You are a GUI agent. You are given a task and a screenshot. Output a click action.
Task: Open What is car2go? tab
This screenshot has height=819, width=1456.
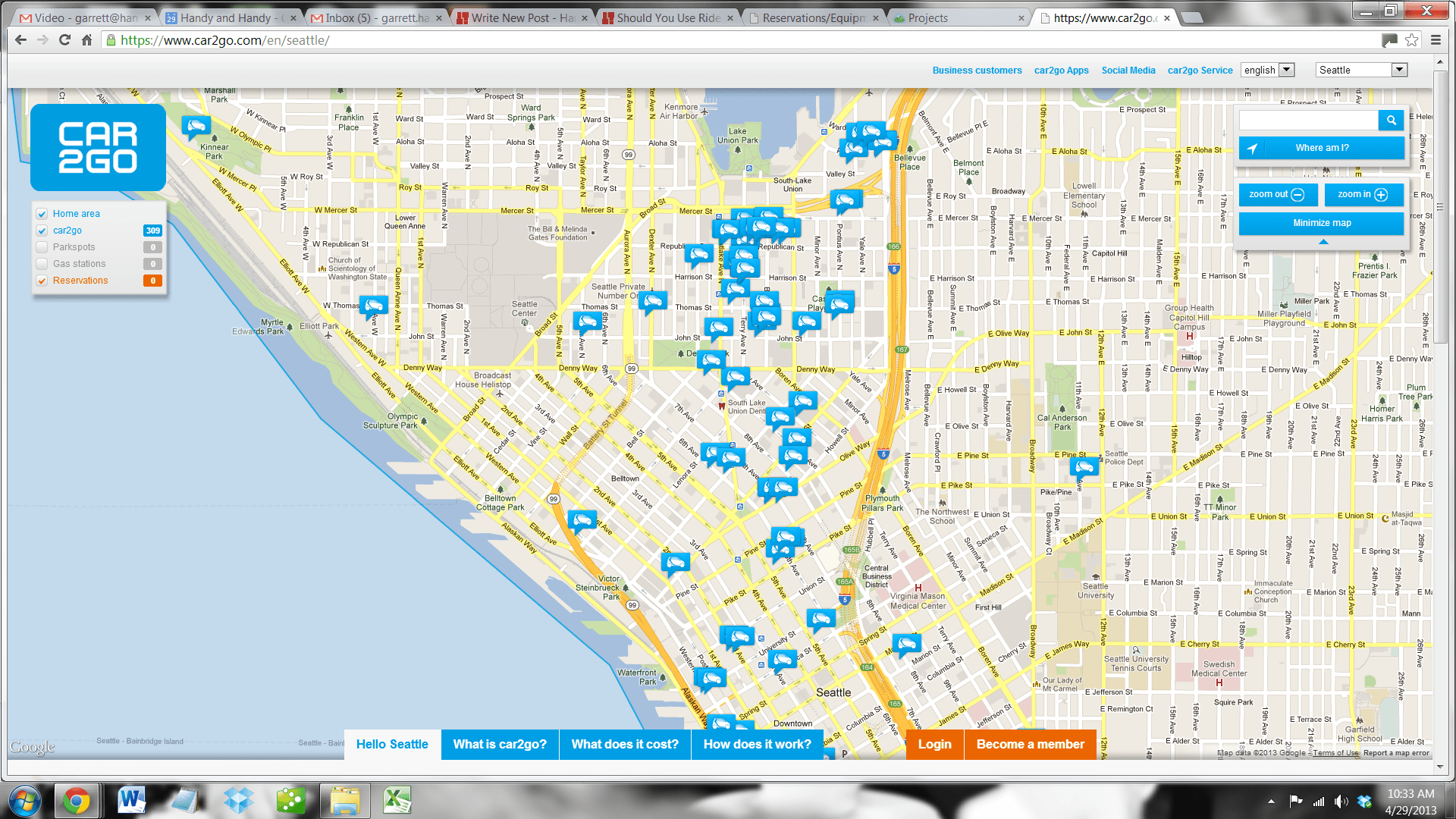click(500, 744)
